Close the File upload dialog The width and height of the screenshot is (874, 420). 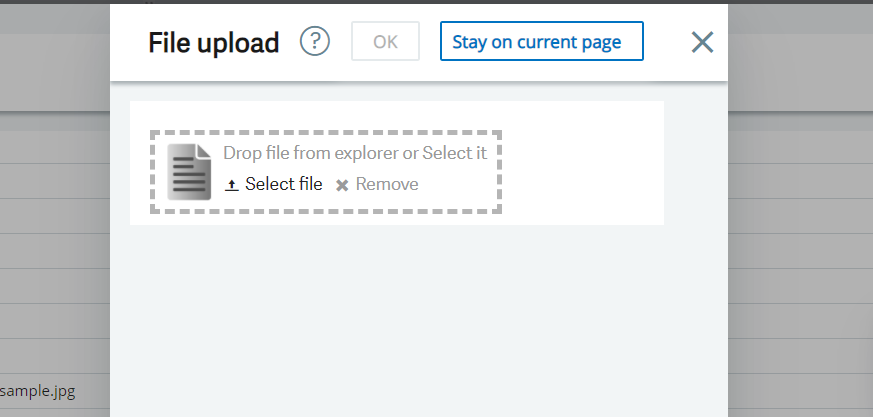(703, 42)
